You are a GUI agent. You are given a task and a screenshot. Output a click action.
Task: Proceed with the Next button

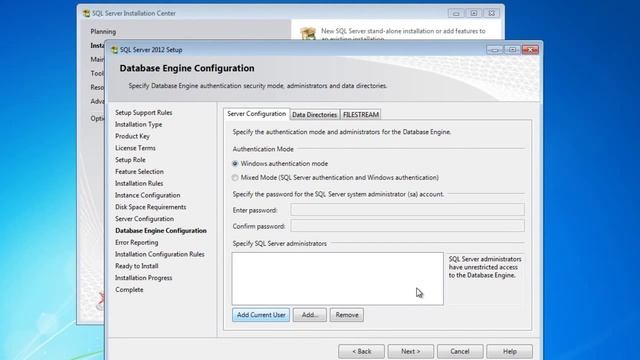411,351
